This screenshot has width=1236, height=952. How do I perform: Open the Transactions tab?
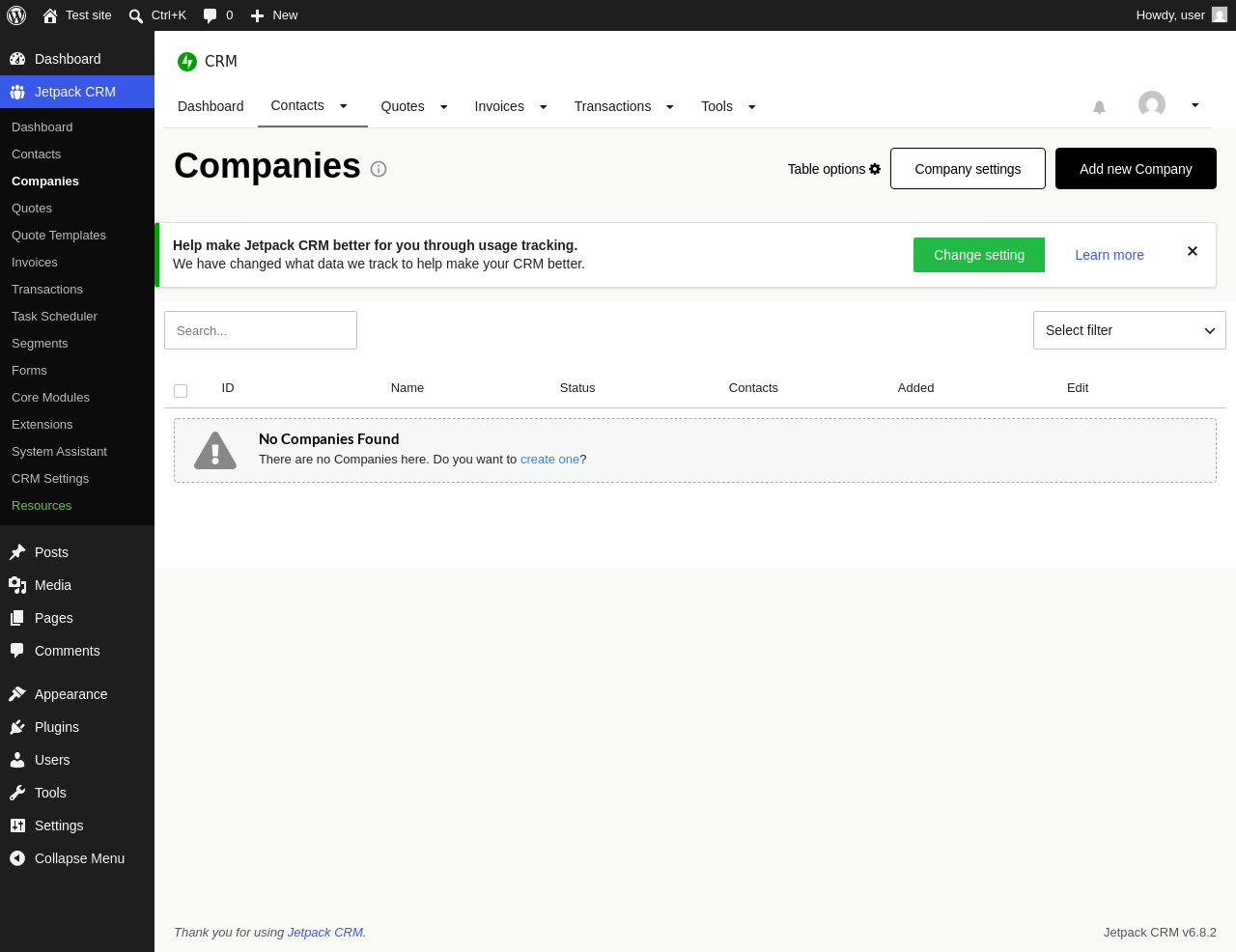[612, 106]
